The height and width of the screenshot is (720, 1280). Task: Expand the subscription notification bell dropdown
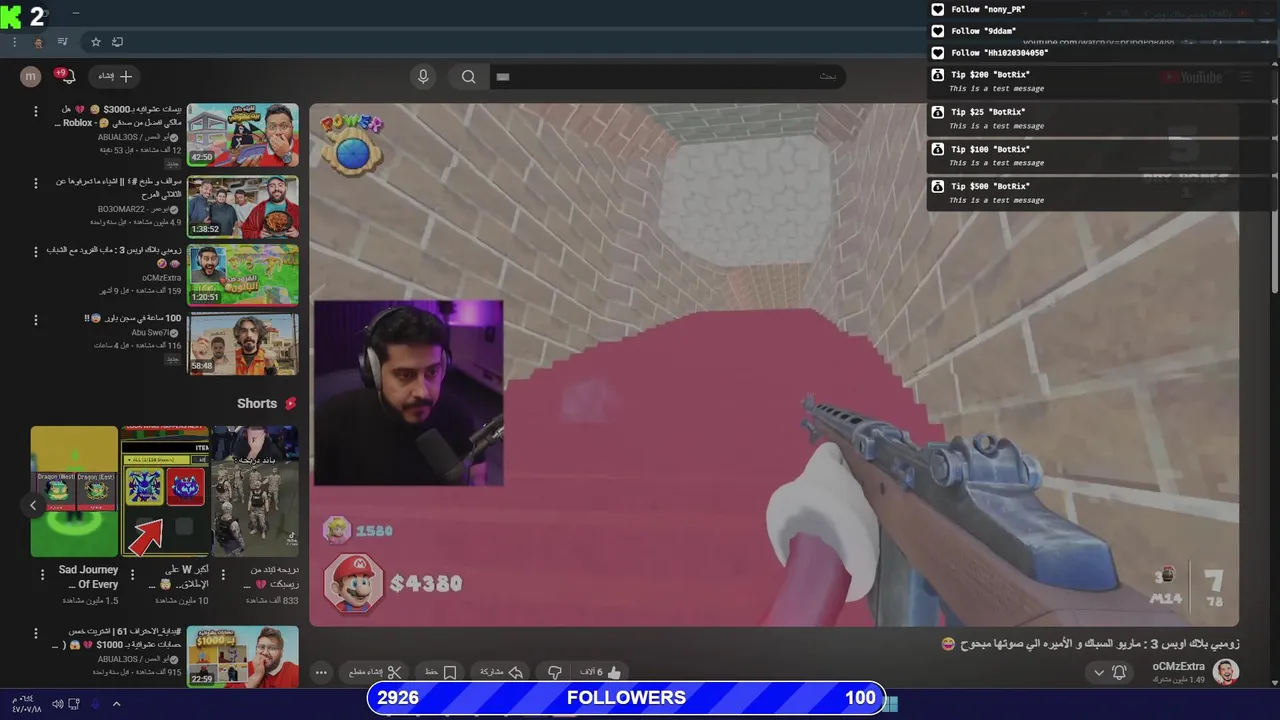coord(1110,673)
